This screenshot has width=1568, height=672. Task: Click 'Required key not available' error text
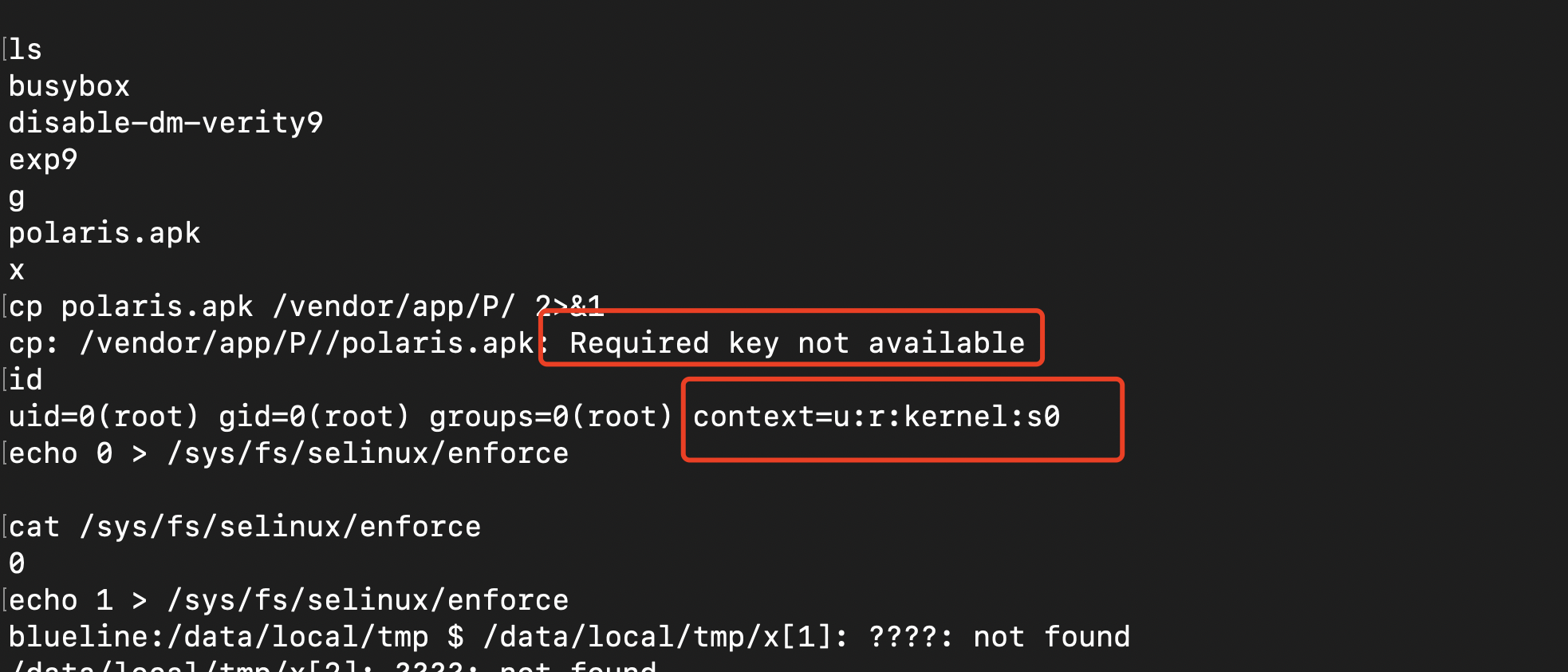pyautogui.click(x=797, y=343)
